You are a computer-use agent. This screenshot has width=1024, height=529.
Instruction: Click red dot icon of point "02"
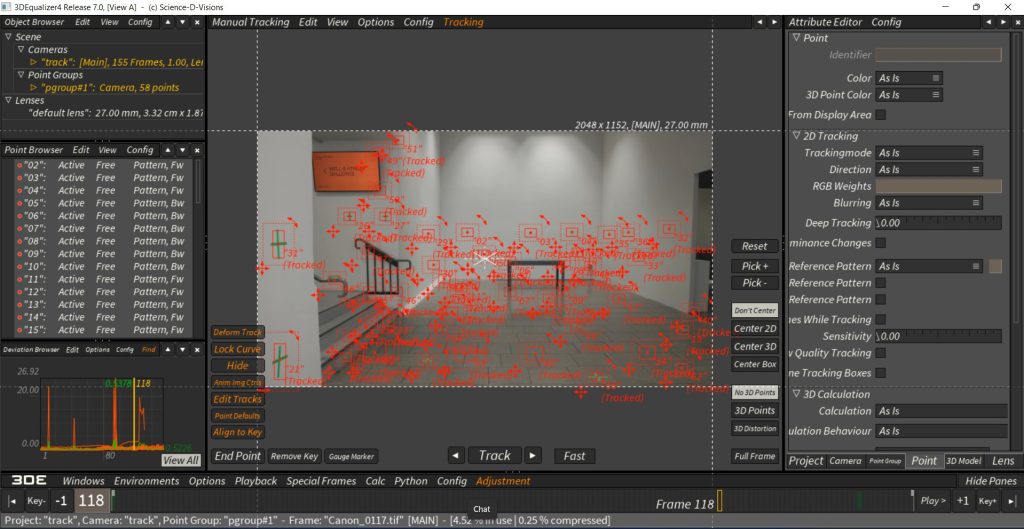[20, 165]
